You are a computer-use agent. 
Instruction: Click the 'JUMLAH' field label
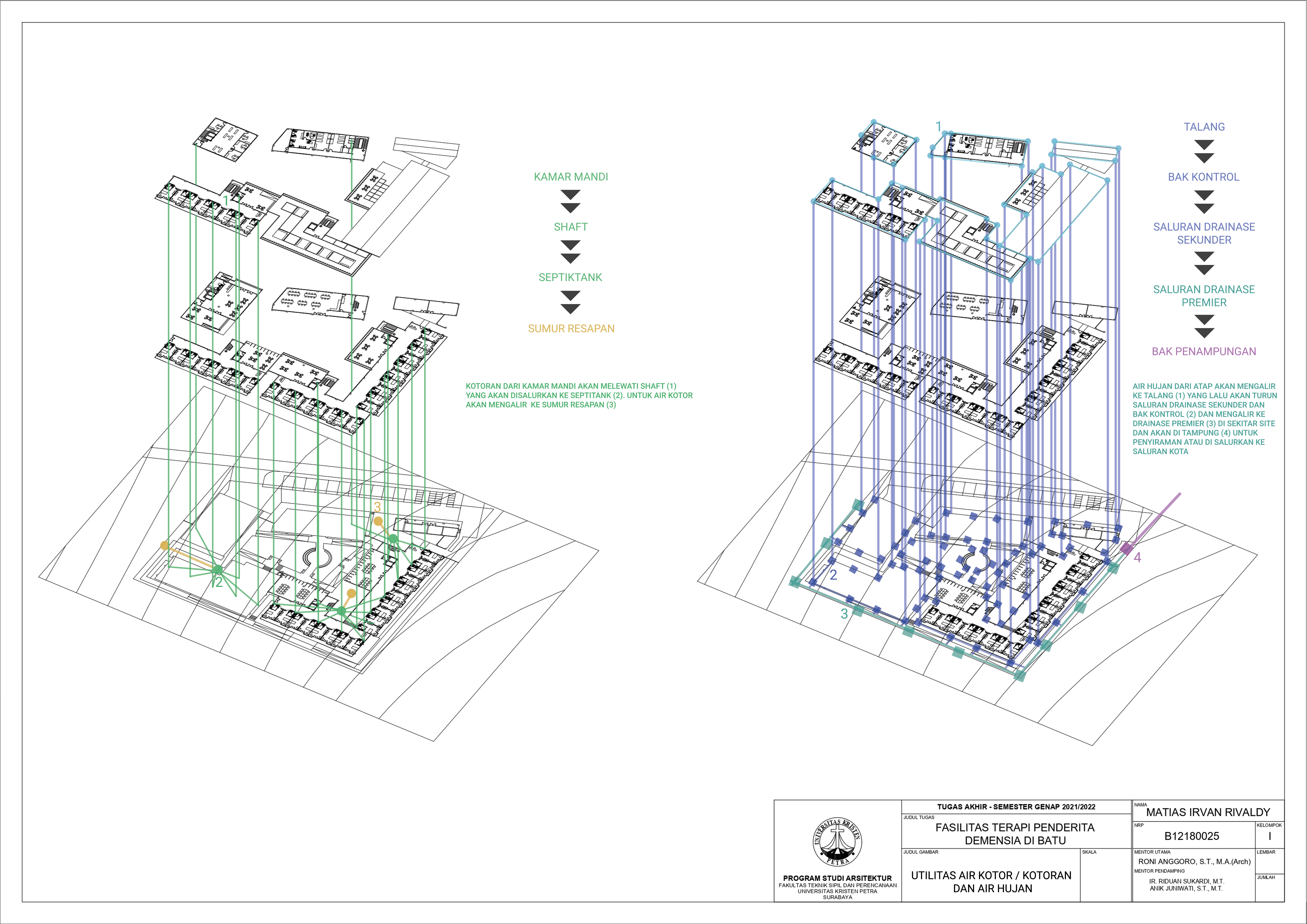pyautogui.click(x=1266, y=878)
